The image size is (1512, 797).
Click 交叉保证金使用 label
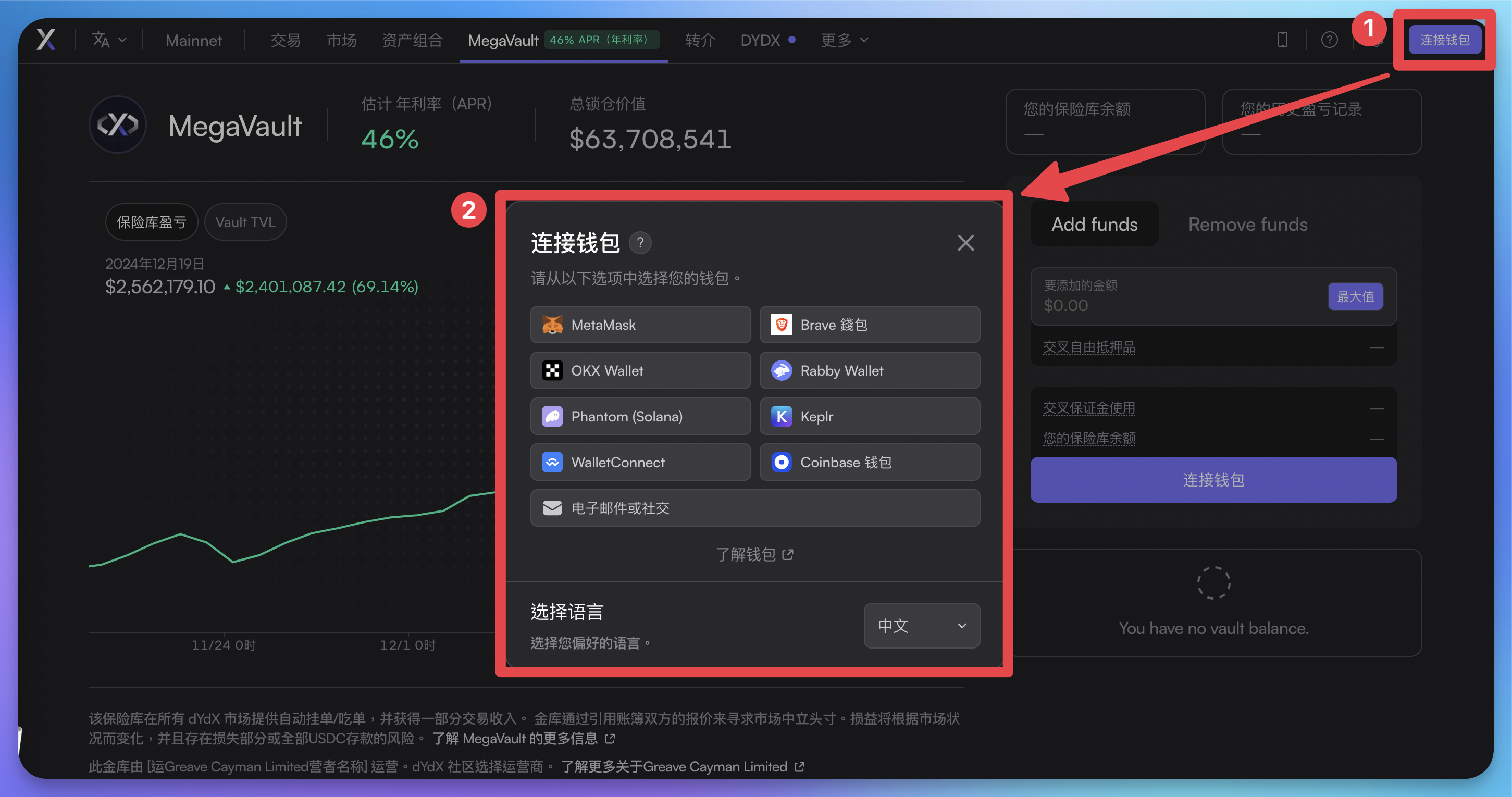coord(1089,408)
